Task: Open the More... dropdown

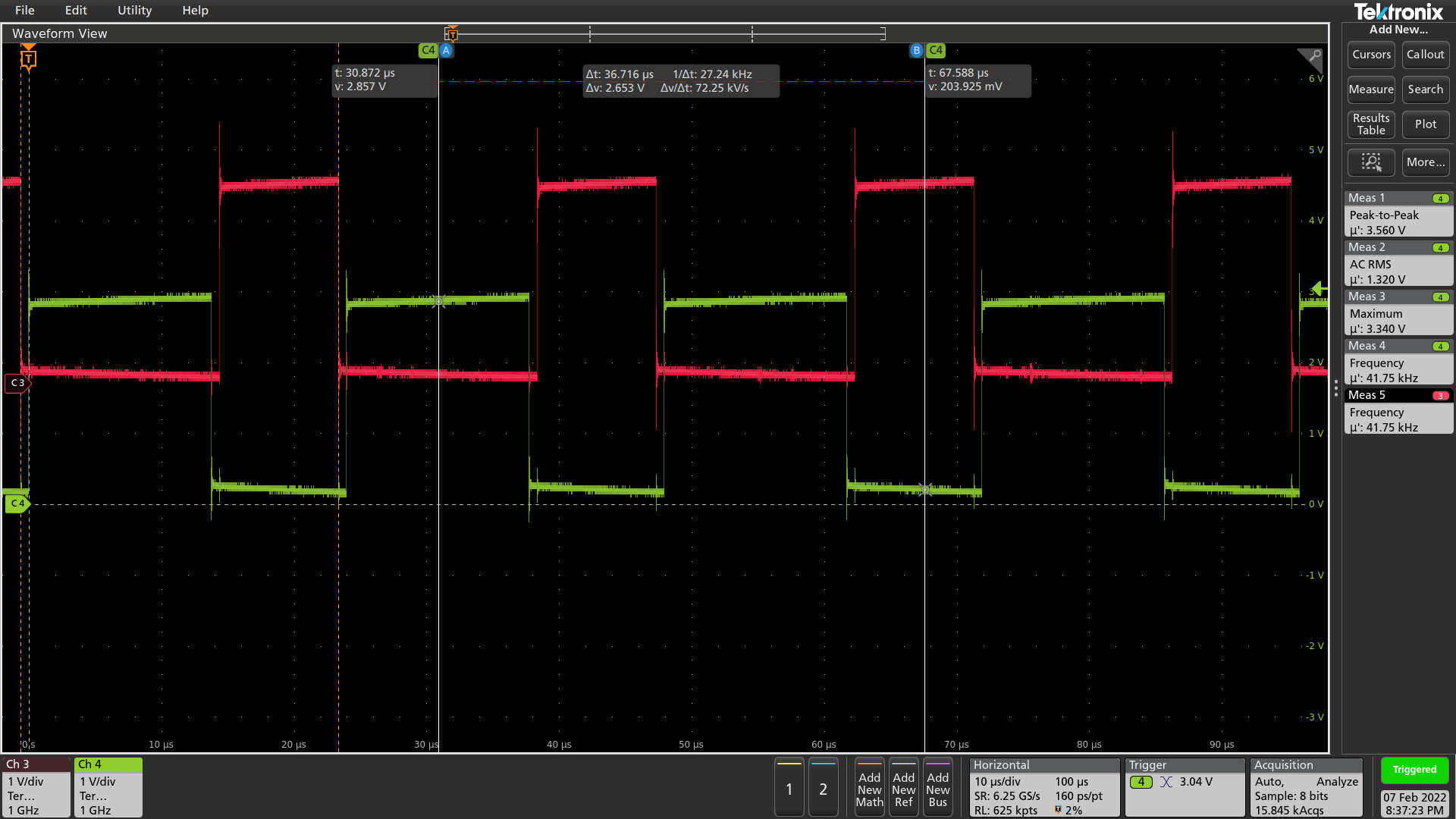Action: [x=1425, y=162]
